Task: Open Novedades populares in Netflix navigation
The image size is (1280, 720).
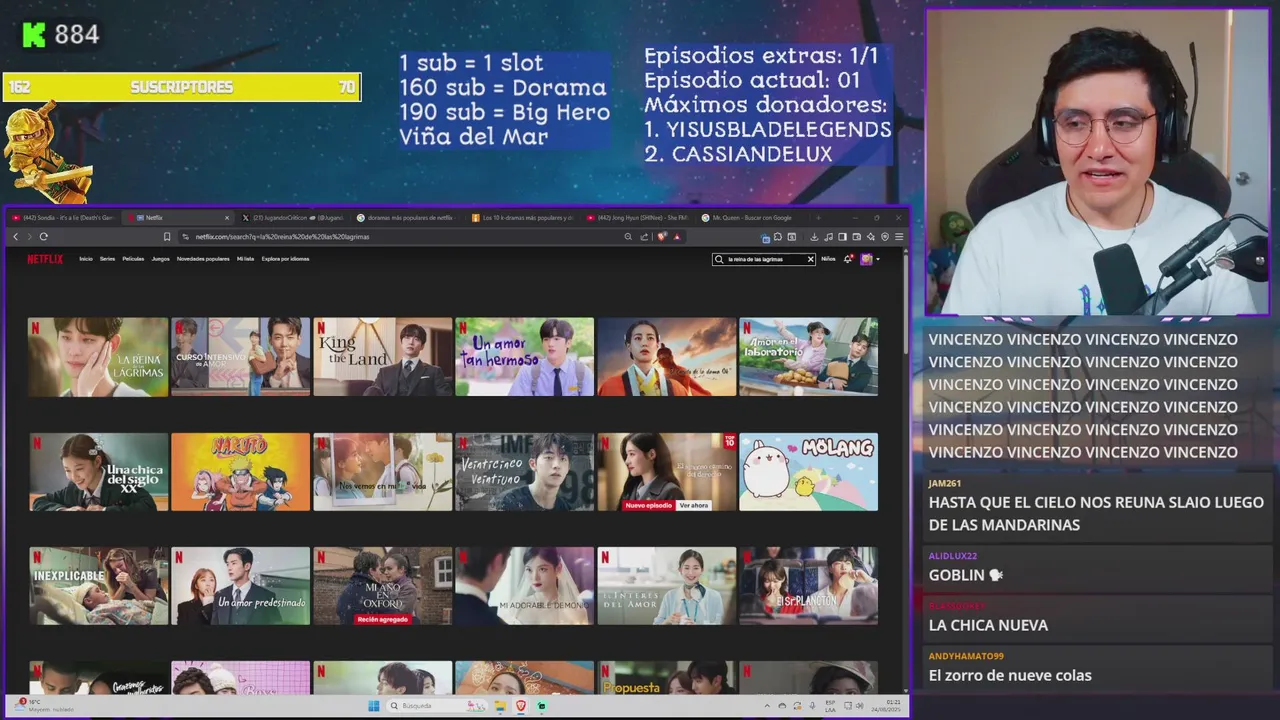Action: [203, 259]
